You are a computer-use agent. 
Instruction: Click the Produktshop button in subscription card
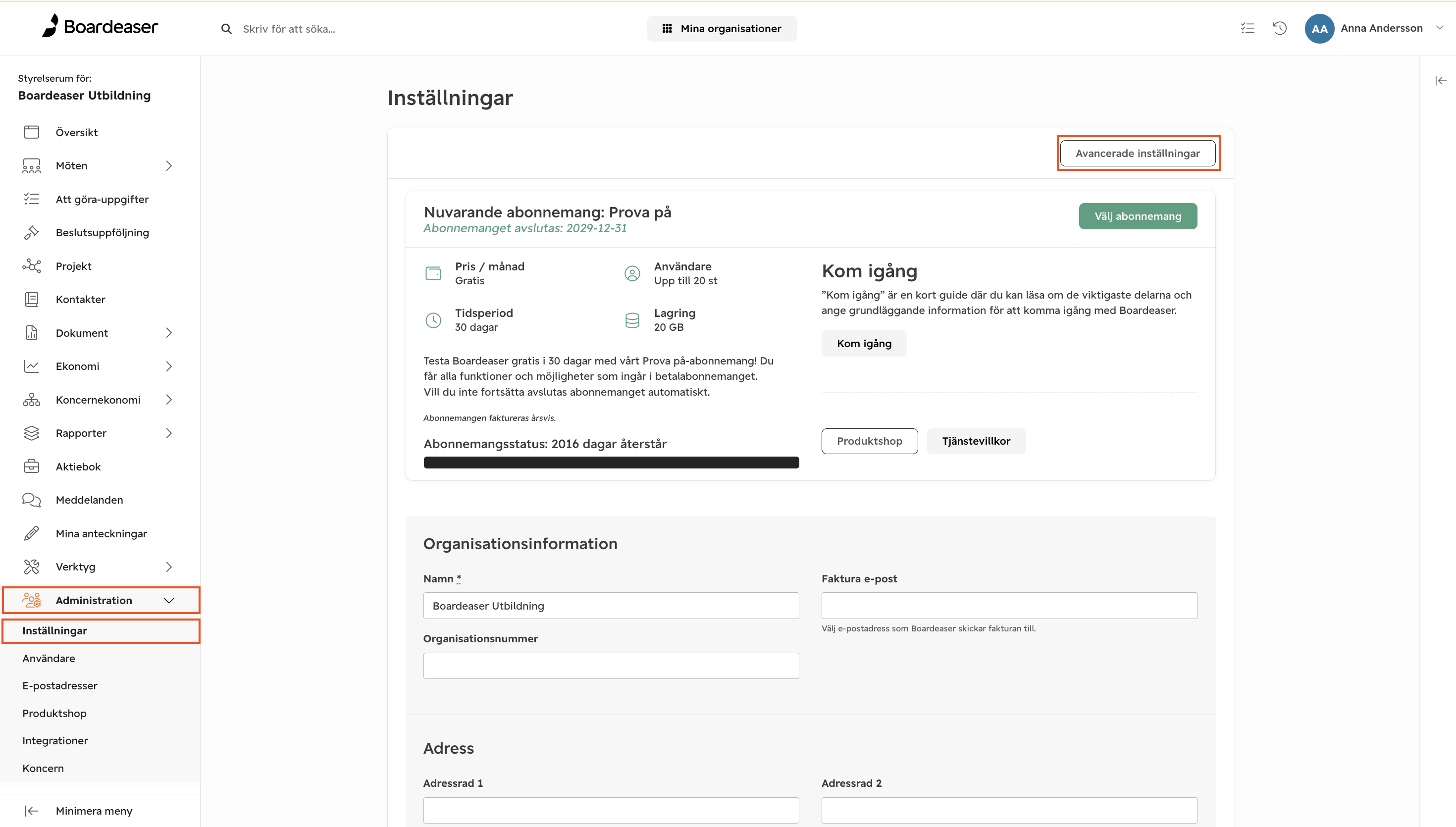coord(869,441)
